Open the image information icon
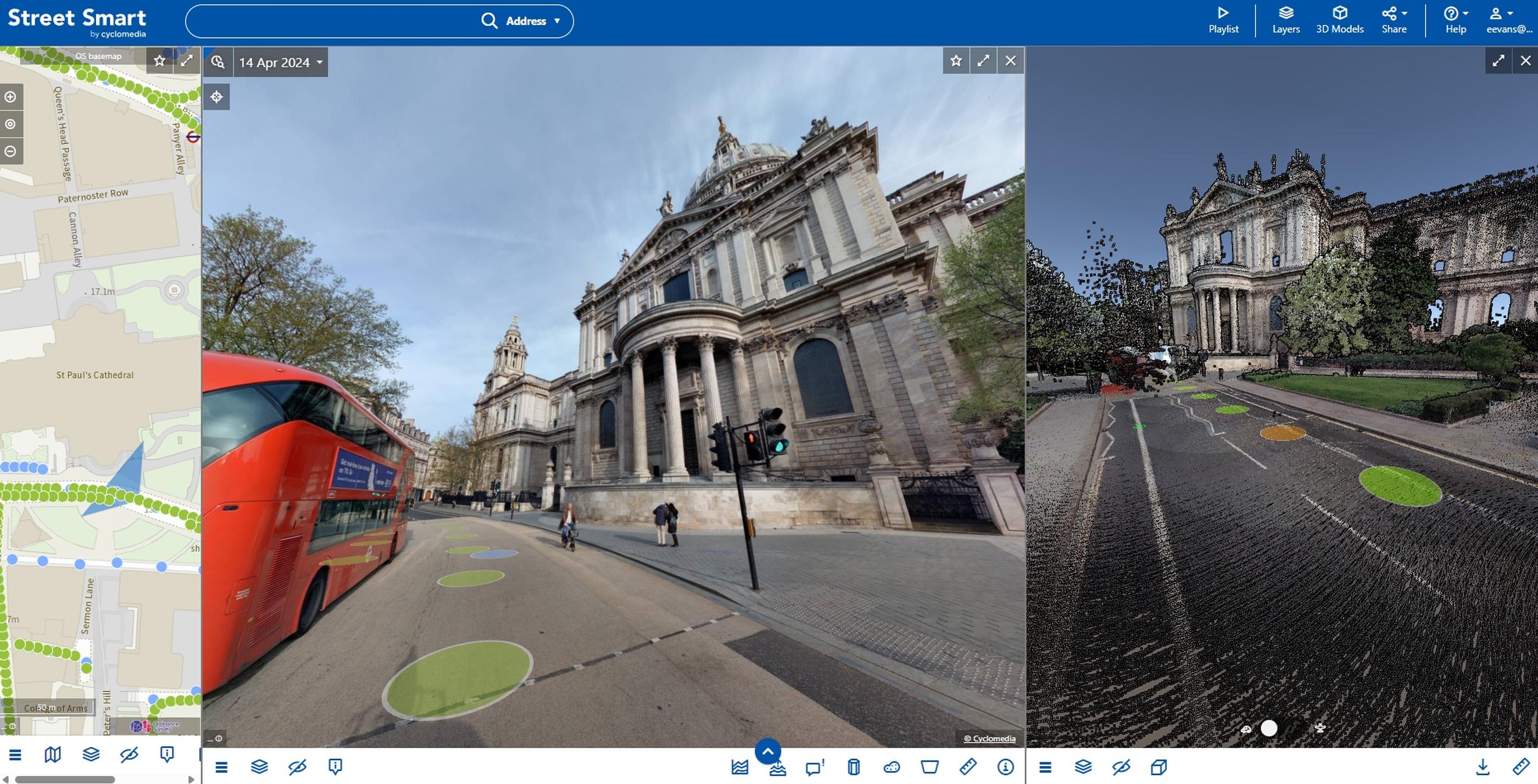This screenshot has height=784, width=1538. click(1006, 766)
